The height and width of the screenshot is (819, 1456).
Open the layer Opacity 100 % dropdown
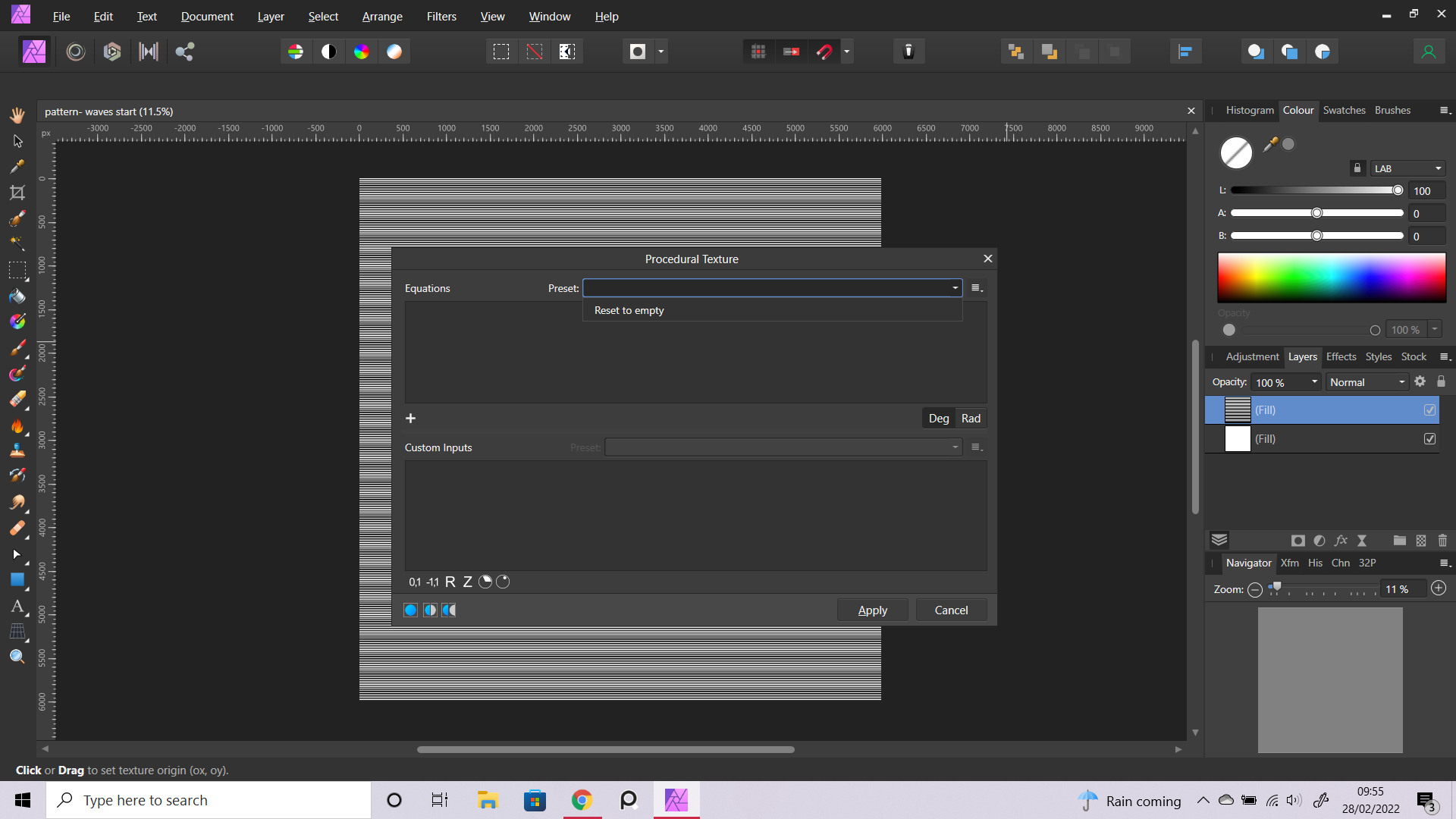(1314, 383)
